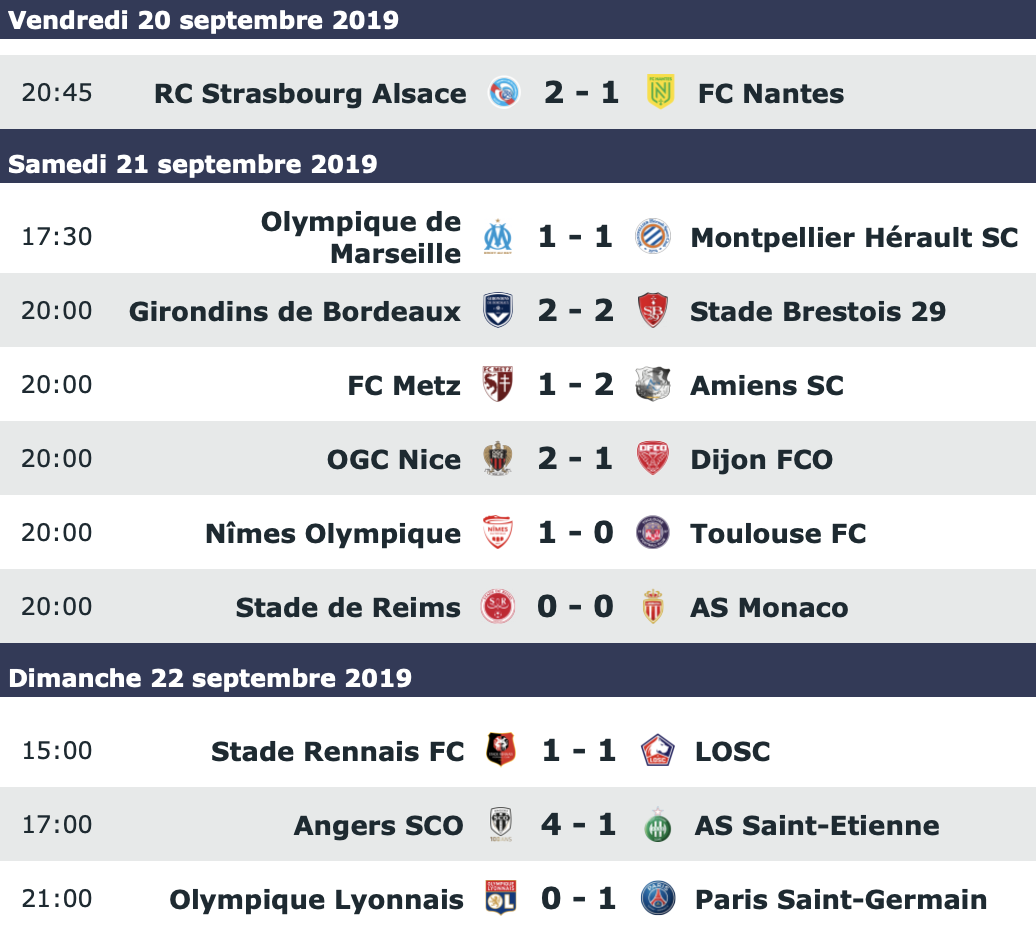Click the Olympique Lyonnais club crest
The width and height of the screenshot is (1036, 939).
point(501,899)
